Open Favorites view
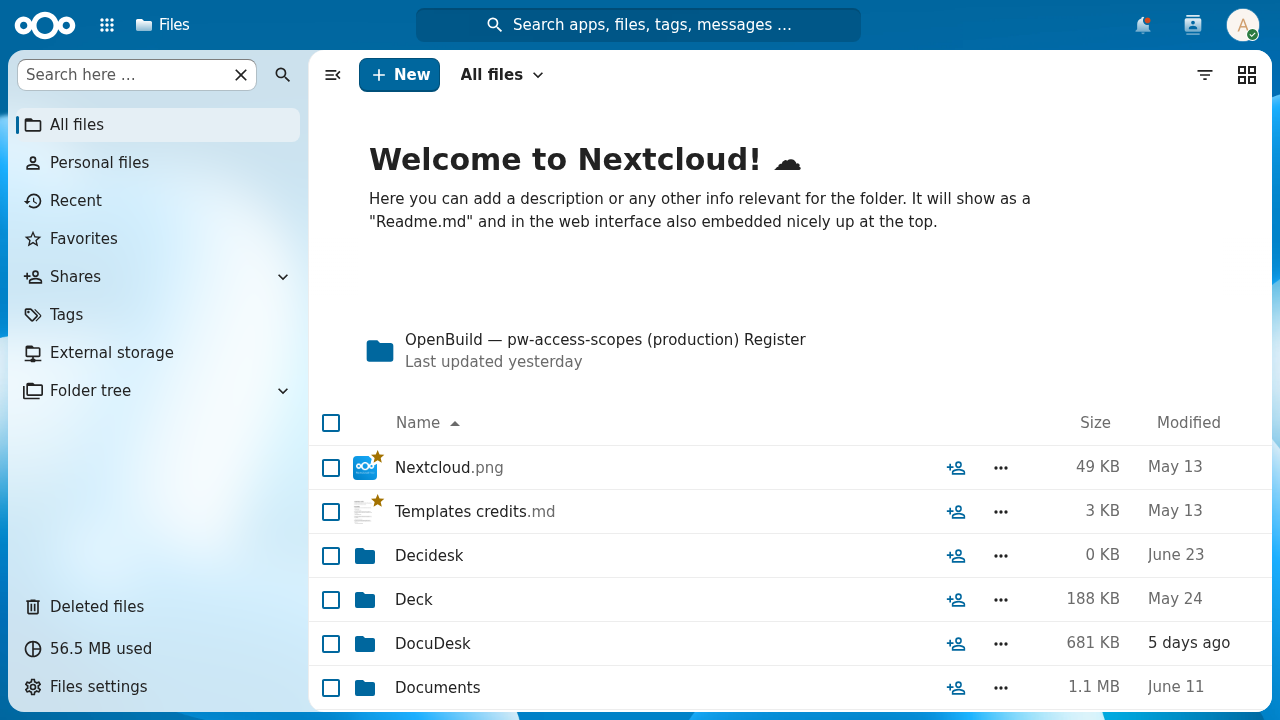The height and width of the screenshot is (720, 1280). click(x=158, y=239)
